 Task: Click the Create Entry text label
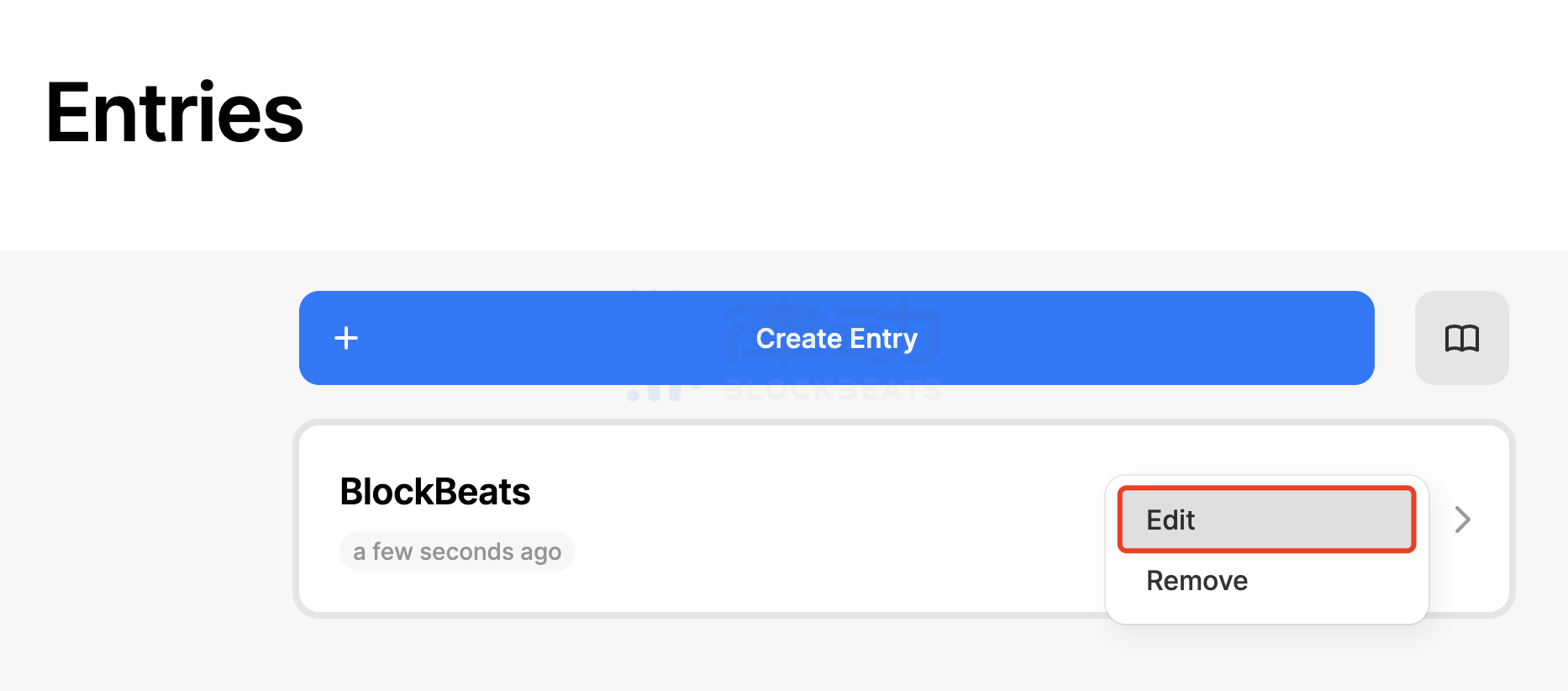(836, 338)
